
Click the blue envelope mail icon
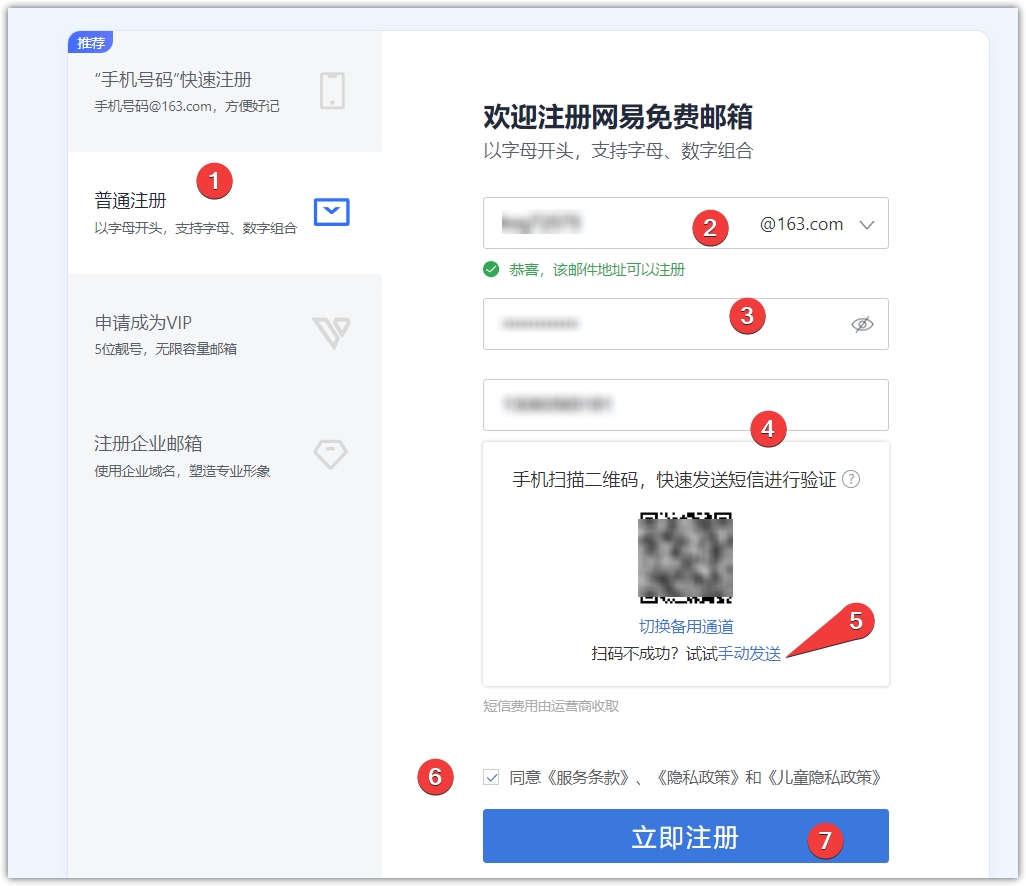332,212
